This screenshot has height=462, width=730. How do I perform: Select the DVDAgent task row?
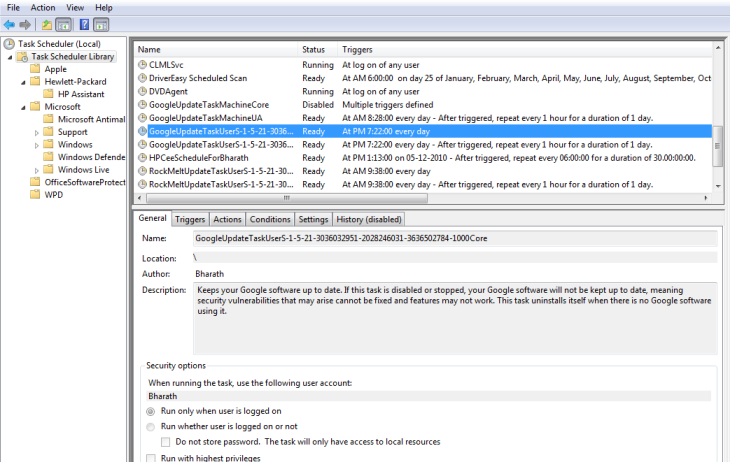423,91
